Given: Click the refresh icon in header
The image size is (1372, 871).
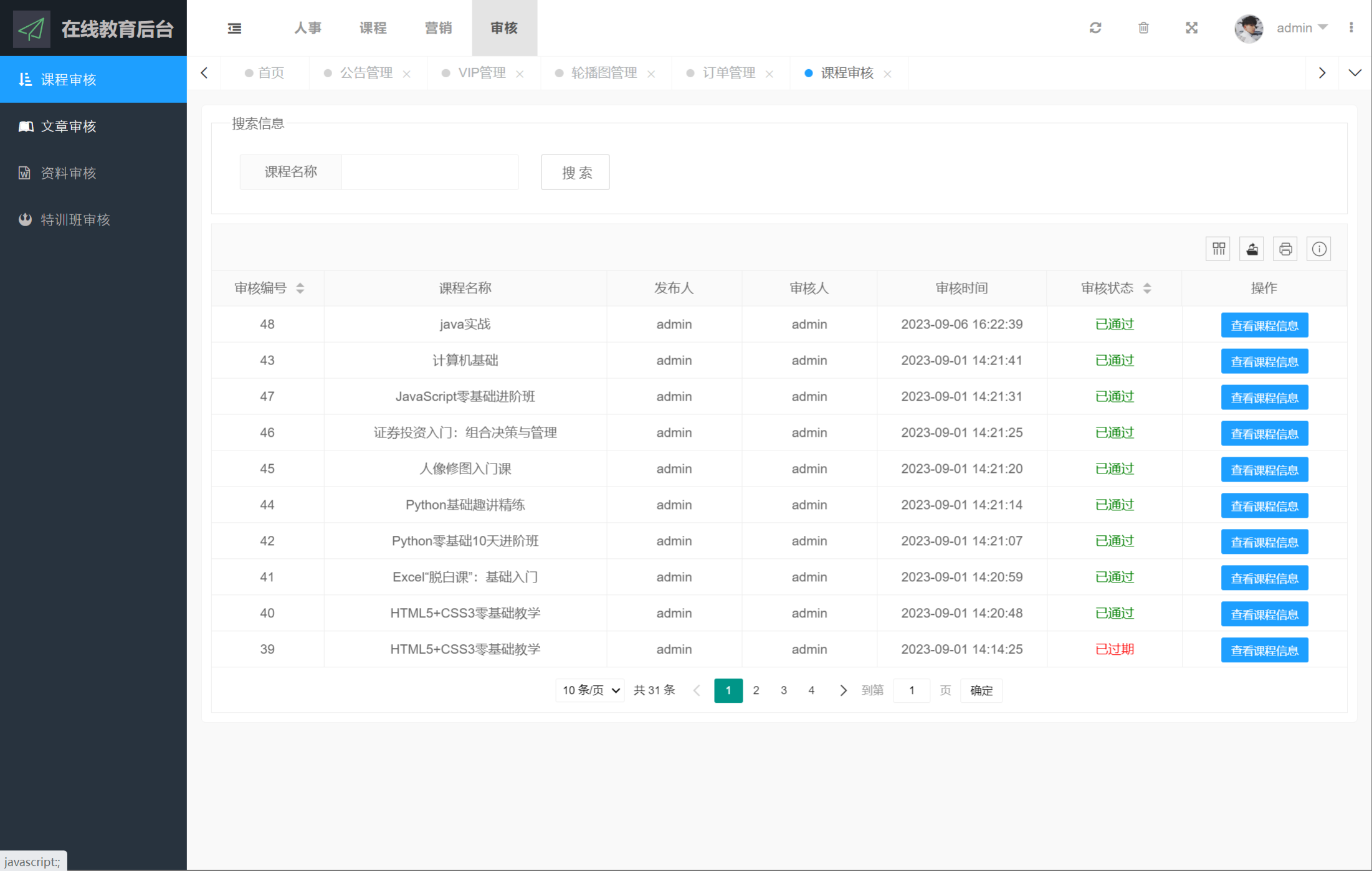Looking at the screenshot, I should click(1095, 28).
